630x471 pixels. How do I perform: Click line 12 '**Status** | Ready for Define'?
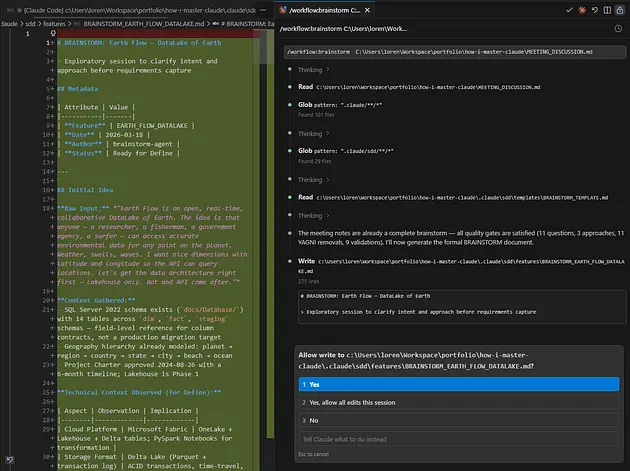[119, 154]
